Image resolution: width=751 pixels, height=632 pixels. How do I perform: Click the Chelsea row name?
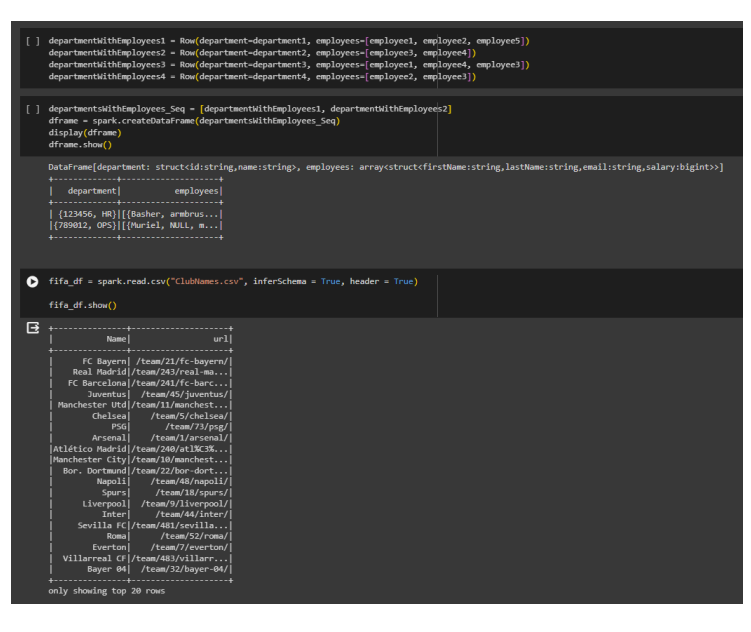pyautogui.click(x=109, y=416)
